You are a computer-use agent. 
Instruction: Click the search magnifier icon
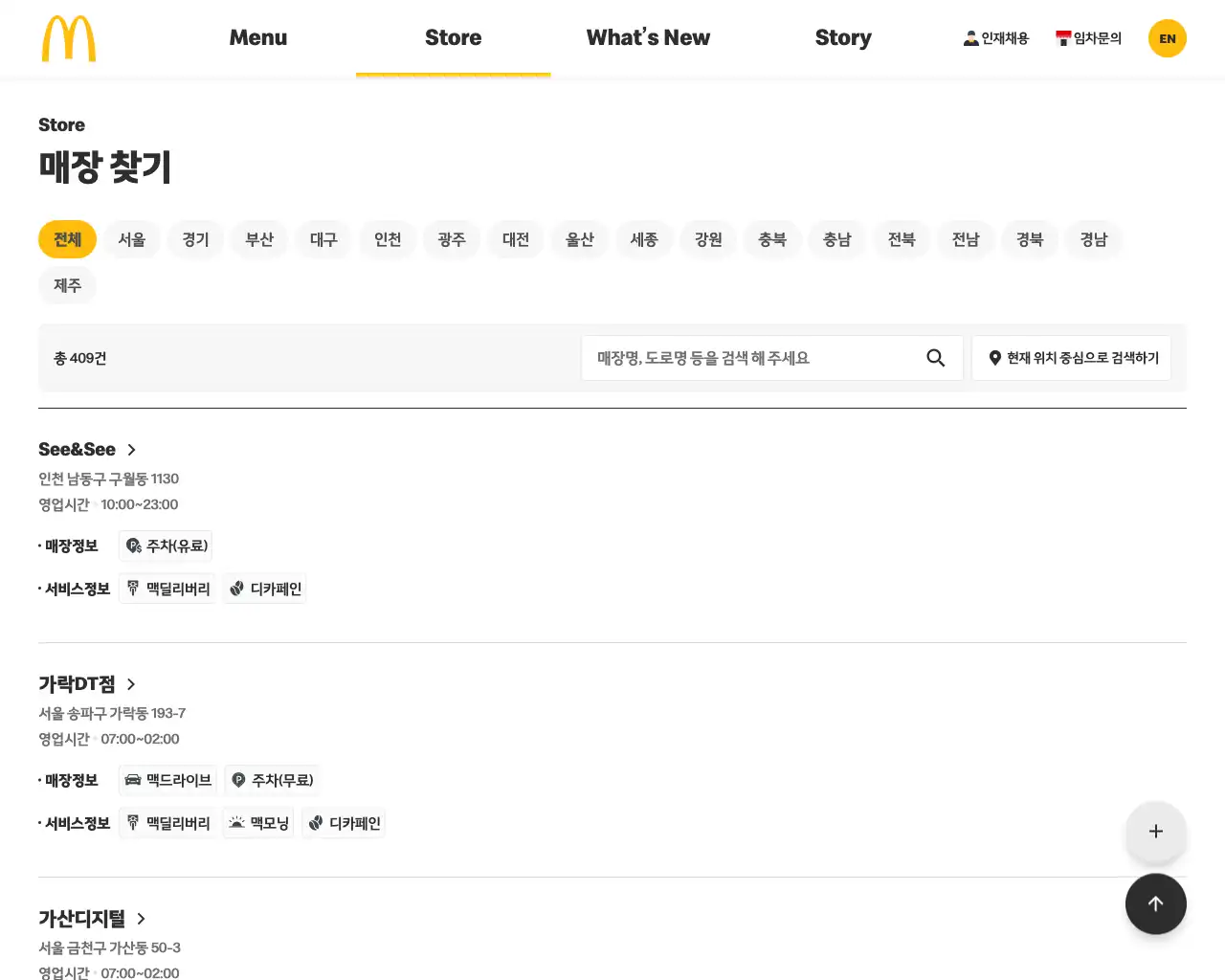[x=936, y=358]
